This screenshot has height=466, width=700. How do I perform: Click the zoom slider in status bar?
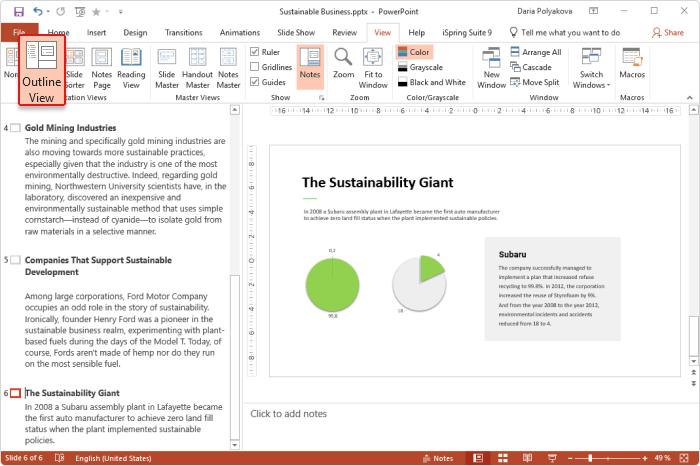[x=590, y=458]
